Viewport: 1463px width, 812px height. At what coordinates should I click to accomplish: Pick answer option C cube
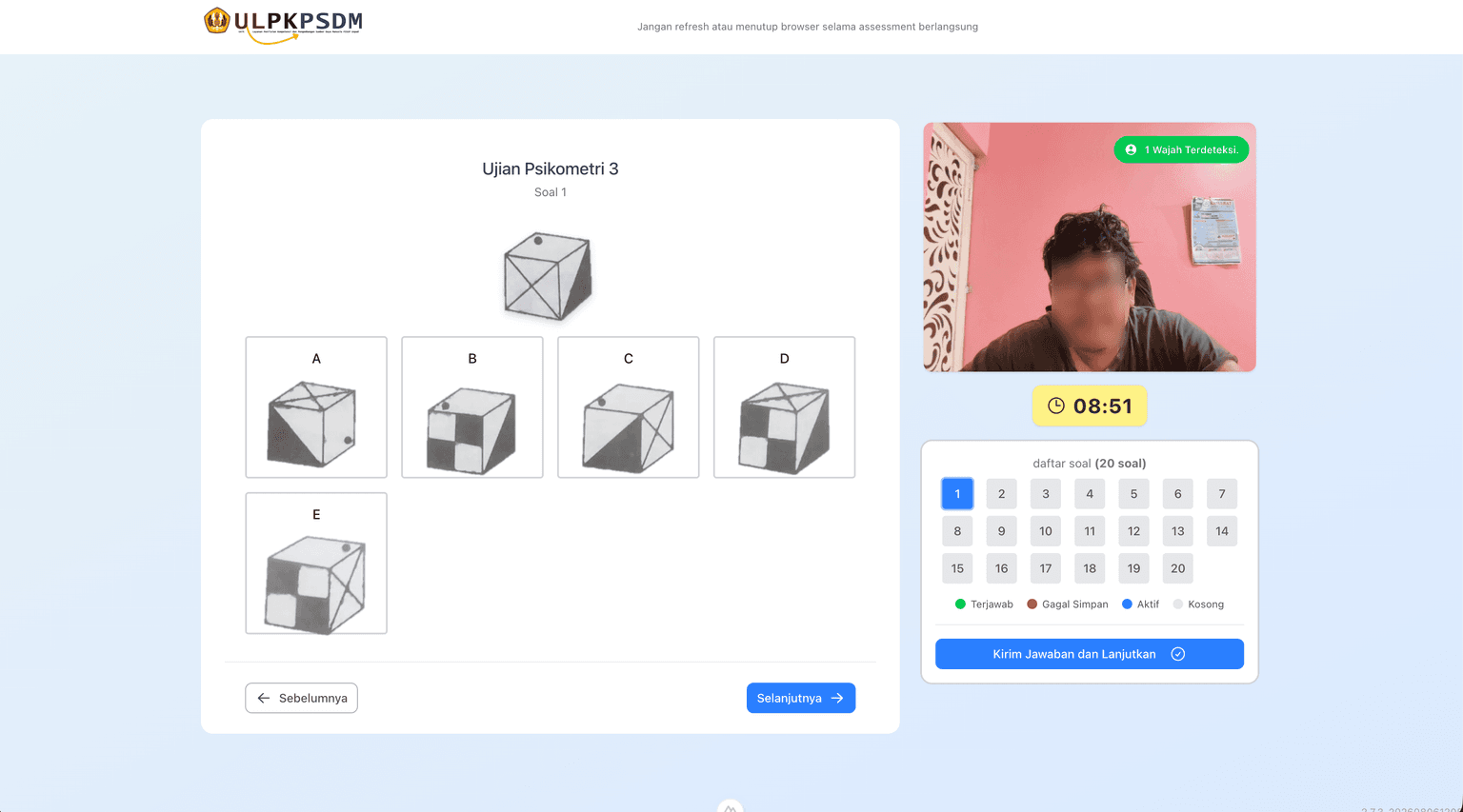click(629, 407)
